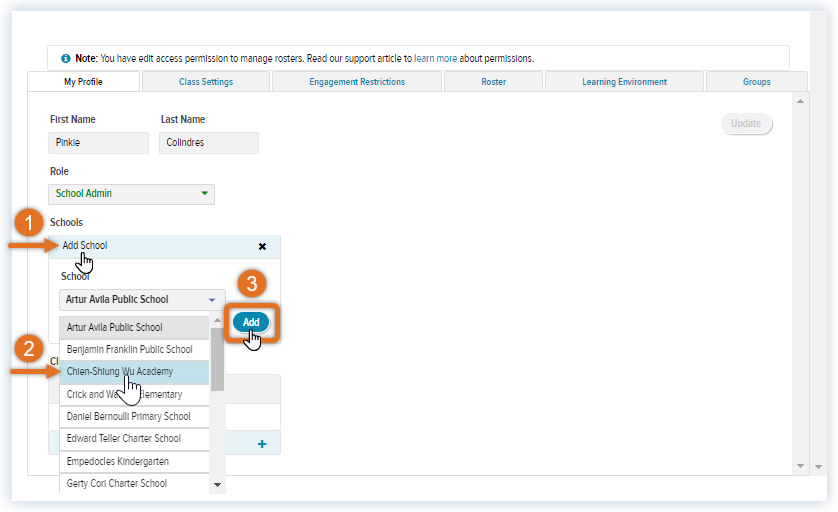Choose Daniel Bernoulli Primary School
The width and height of the screenshot is (838, 512).
click(x=134, y=416)
